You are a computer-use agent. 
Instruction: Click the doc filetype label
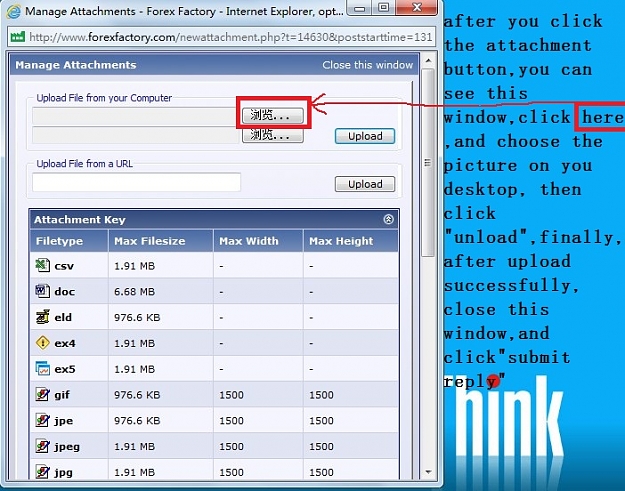(65, 292)
